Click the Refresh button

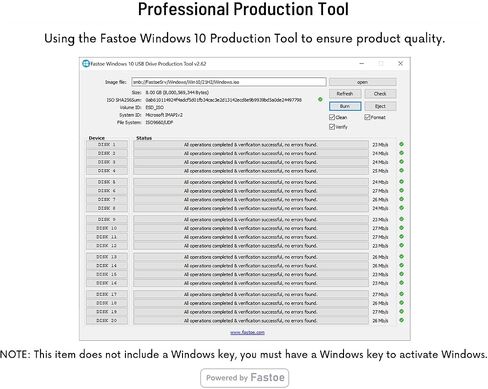tap(345, 94)
